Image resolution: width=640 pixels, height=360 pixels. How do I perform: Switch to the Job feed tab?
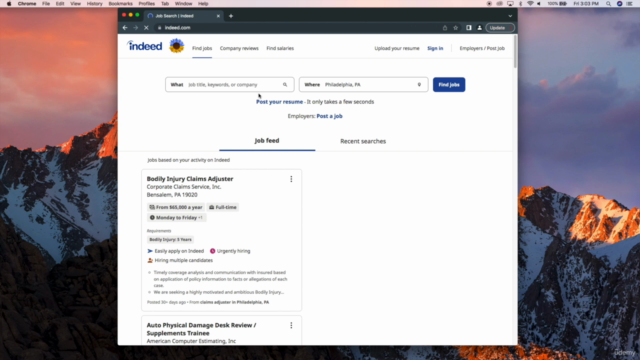[267, 141]
